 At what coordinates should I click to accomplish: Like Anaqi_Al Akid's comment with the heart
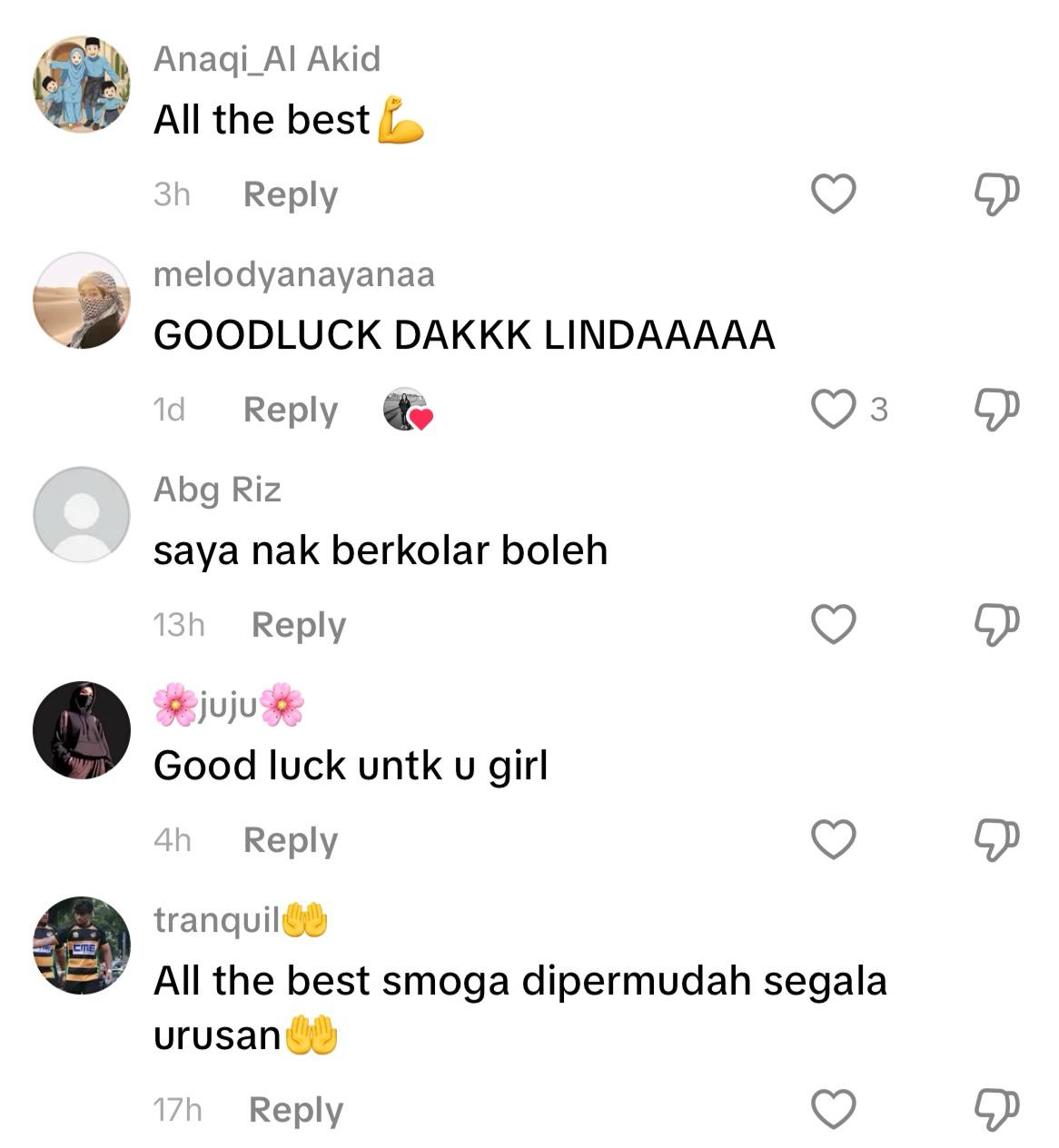coord(833,194)
